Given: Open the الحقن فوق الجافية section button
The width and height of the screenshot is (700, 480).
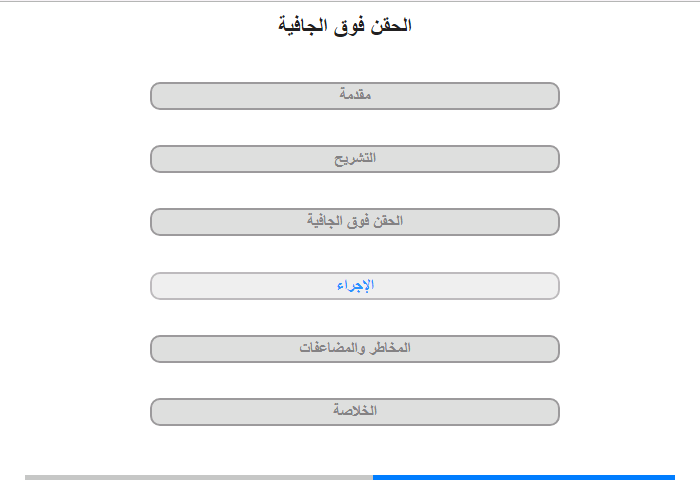Looking at the screenshot, I should (x=355, y=222).
